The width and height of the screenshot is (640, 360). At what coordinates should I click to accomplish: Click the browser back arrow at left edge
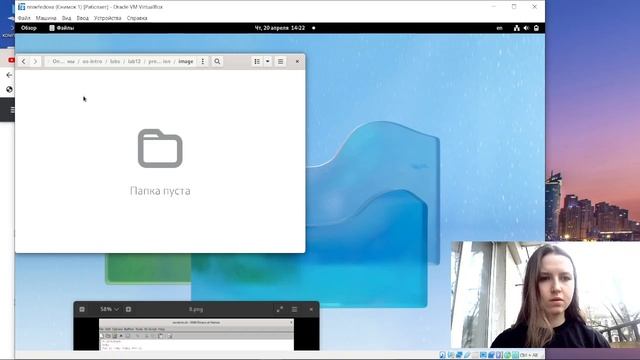[x=9, y=75]
